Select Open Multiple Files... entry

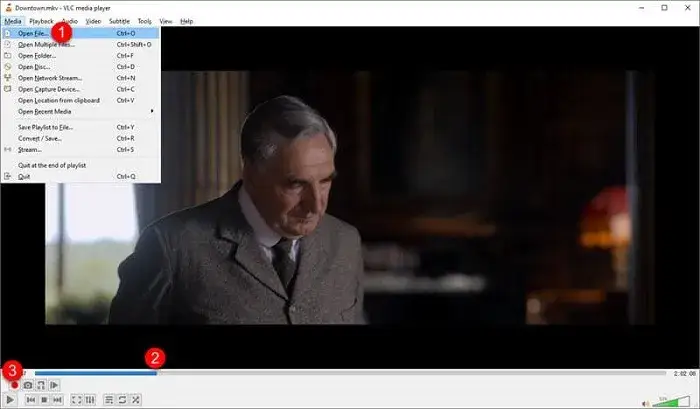click(x=80, y=44)
